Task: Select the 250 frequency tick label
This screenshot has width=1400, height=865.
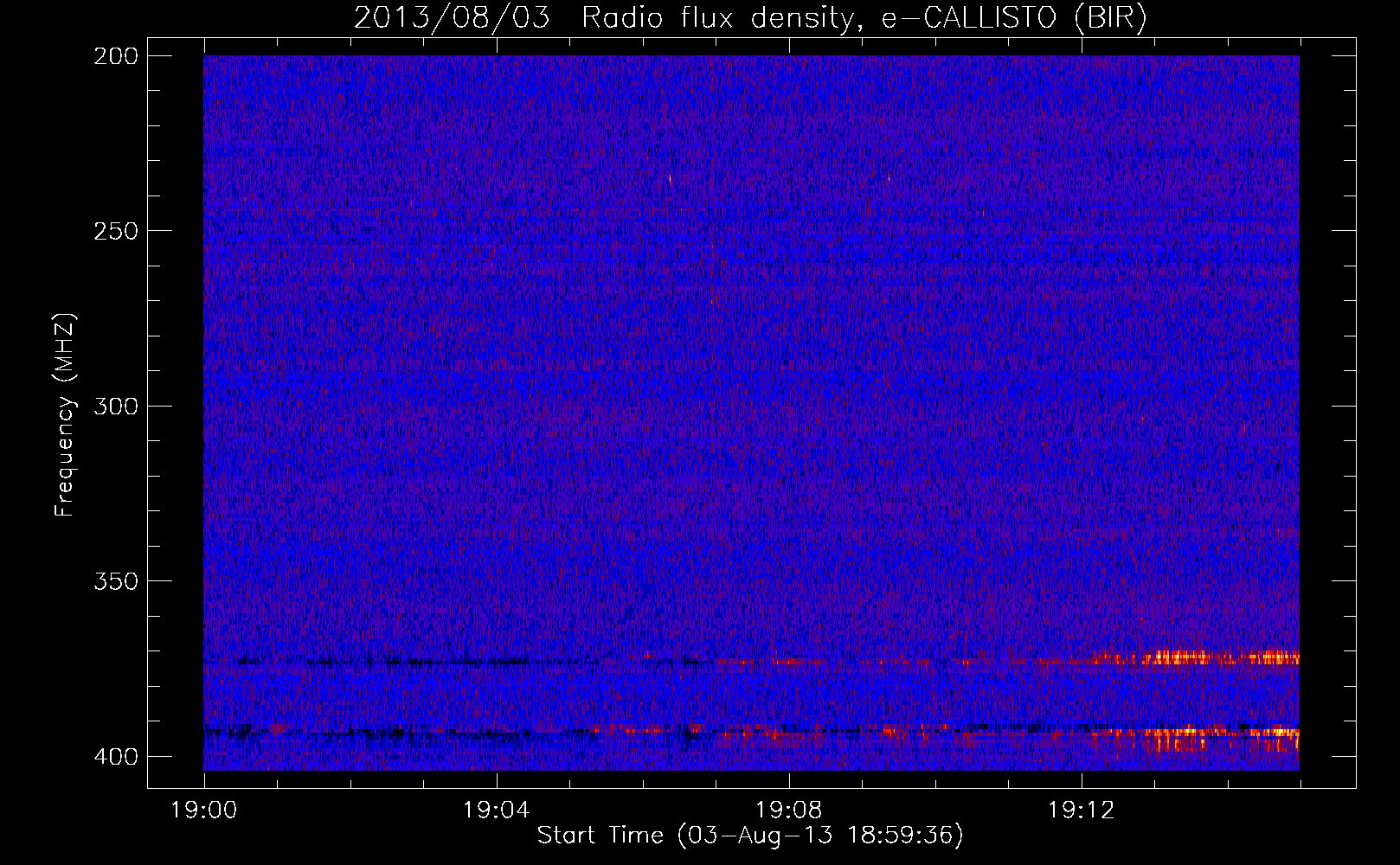Action: pyautogui.click(x=116, y=231)
